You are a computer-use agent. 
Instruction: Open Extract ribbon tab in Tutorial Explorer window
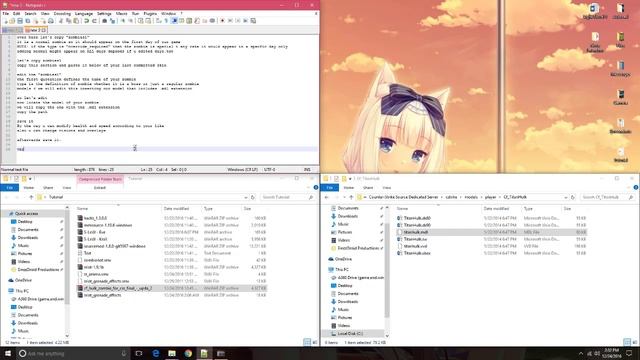point(100,188)
